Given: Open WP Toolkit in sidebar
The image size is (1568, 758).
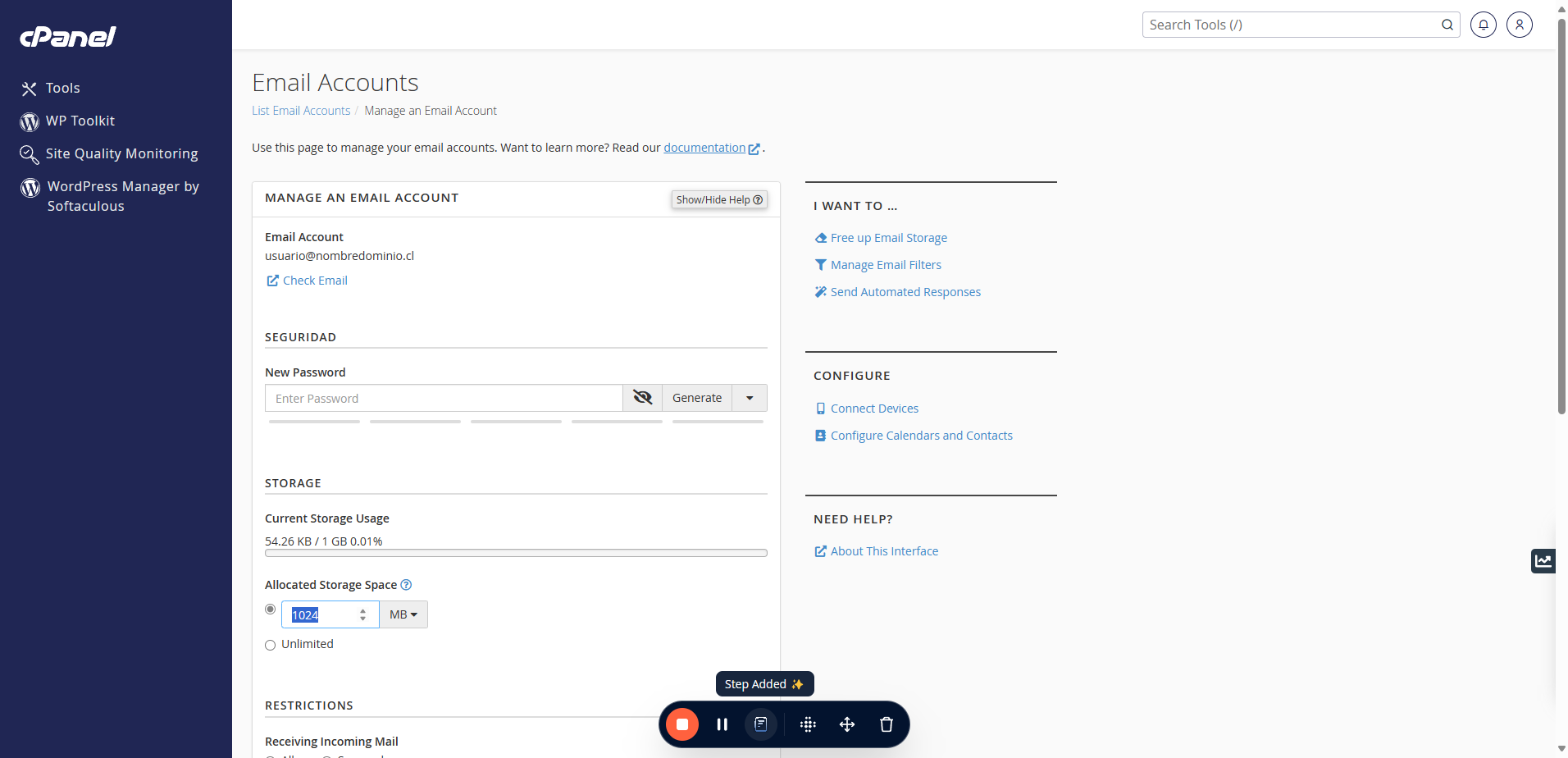Looking at the screenshot, I should click(80, 121).
